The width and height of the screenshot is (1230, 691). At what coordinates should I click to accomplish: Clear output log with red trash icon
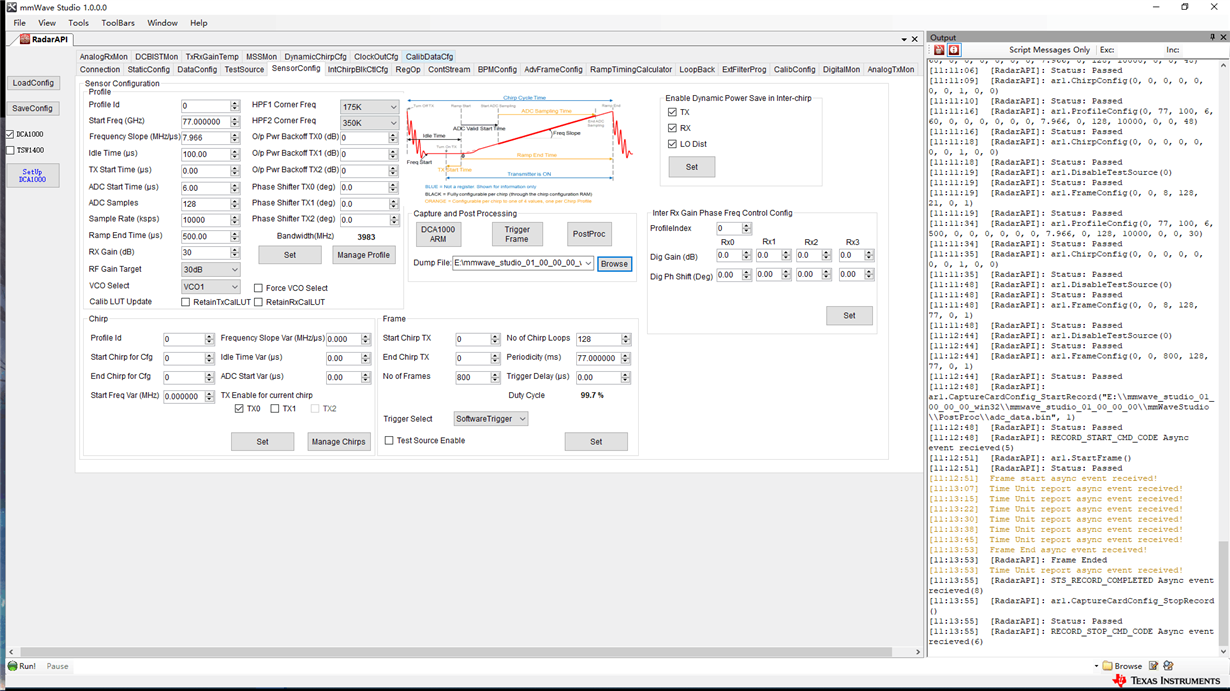(939, 50)
